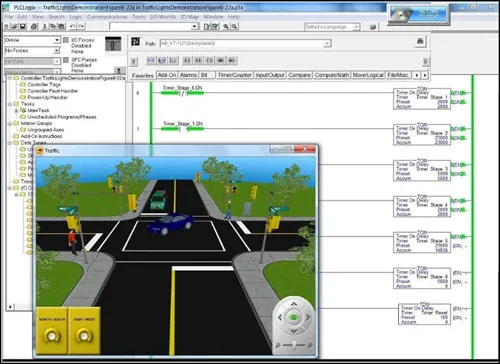Insert a Rung using the instruction toolbar
Image resolution: width=500 pixels, height=364 pixels.
click(151, 60)
